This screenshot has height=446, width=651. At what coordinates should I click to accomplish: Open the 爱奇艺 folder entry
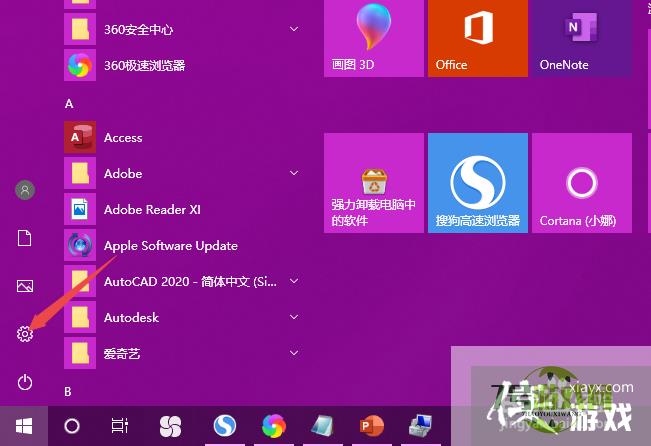183,353
